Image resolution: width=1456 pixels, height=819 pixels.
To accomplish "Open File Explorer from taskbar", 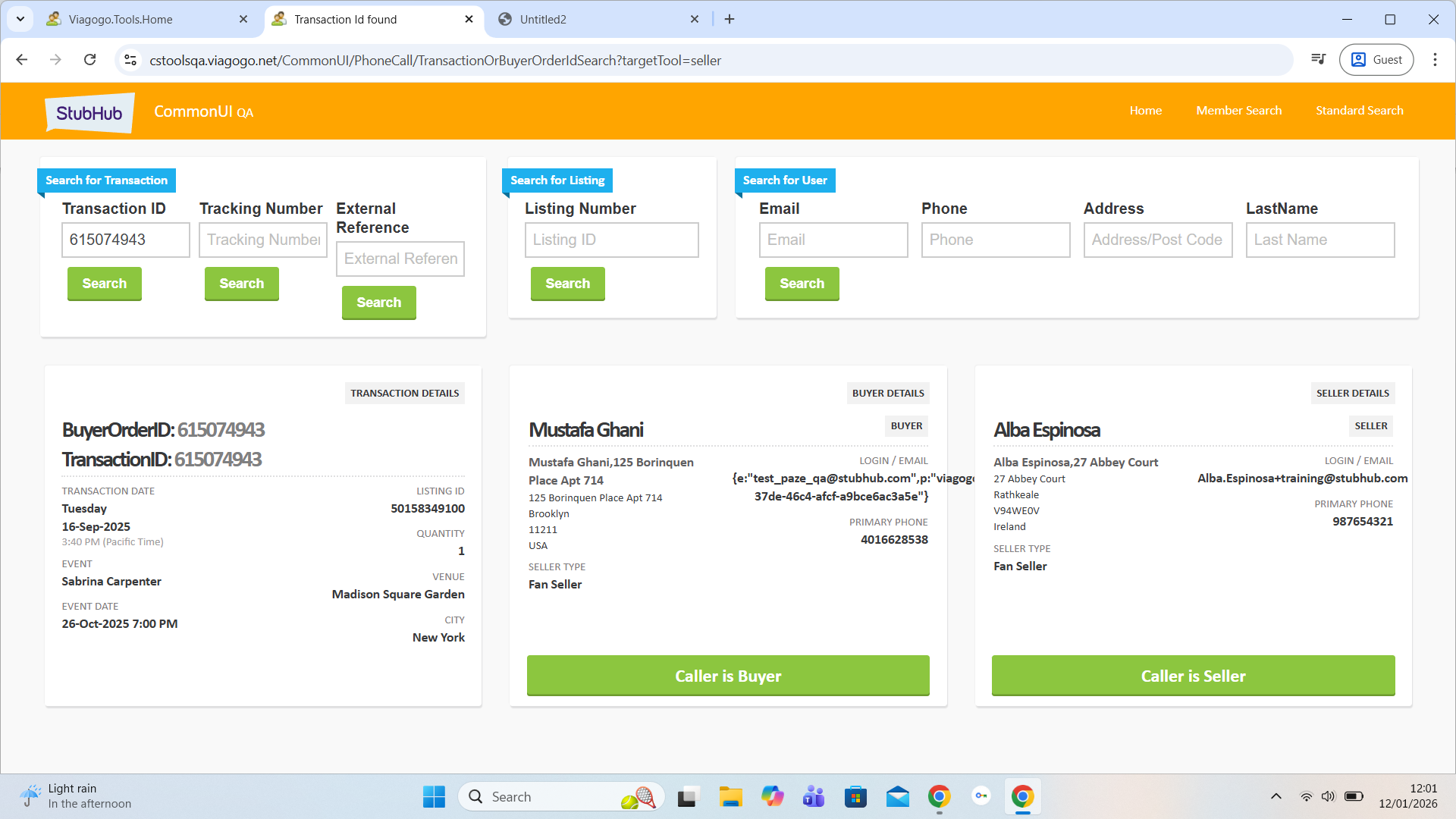I will [730, 796].
